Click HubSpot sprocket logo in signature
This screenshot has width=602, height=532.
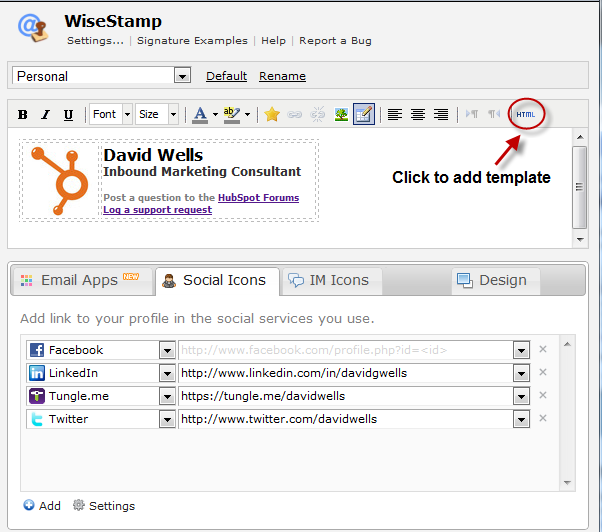(x=60, y=180)
